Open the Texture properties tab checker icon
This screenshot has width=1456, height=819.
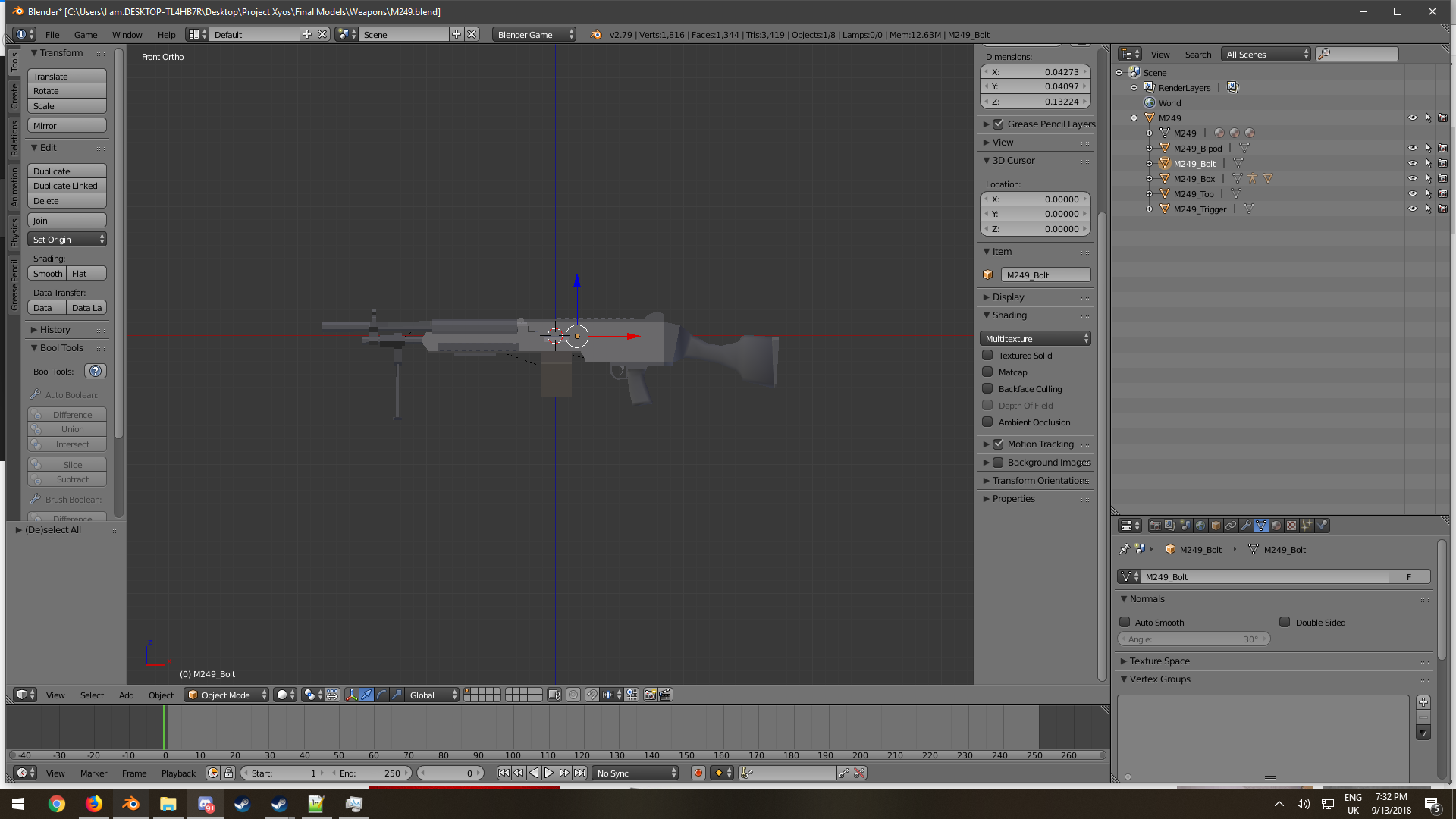1291,526
